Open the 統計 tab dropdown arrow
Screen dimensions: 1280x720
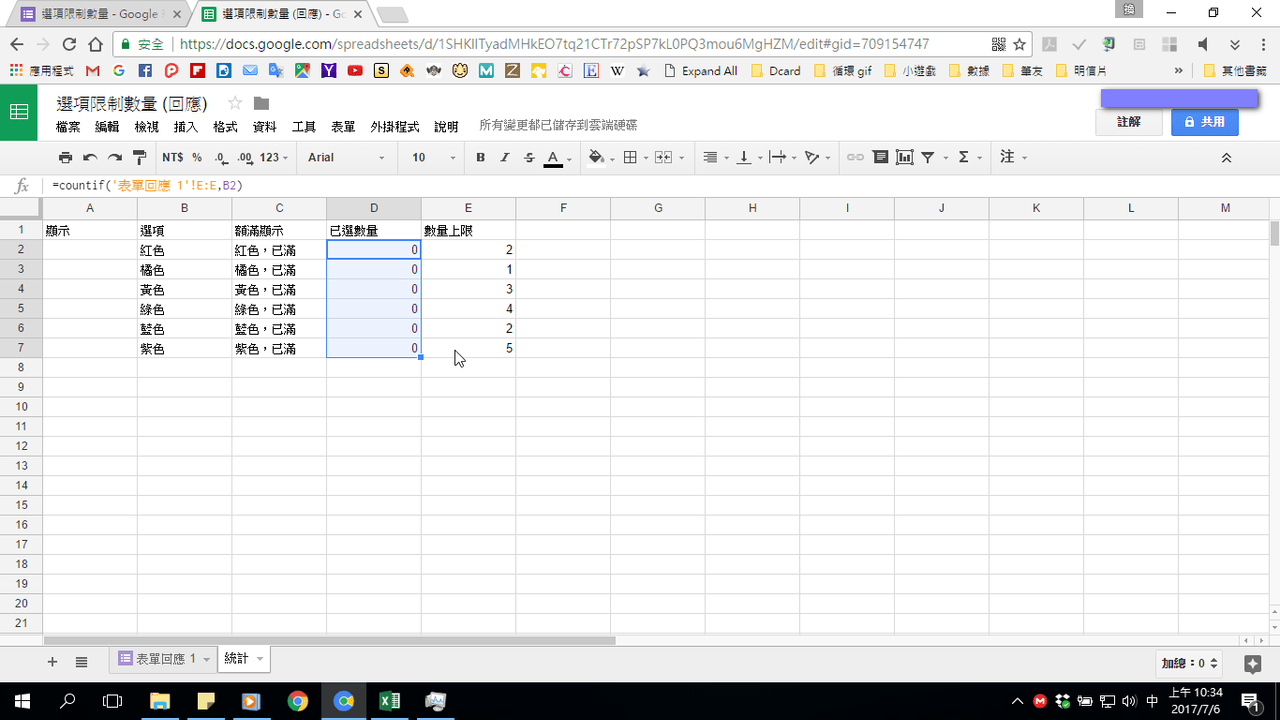tap(260, 659)
